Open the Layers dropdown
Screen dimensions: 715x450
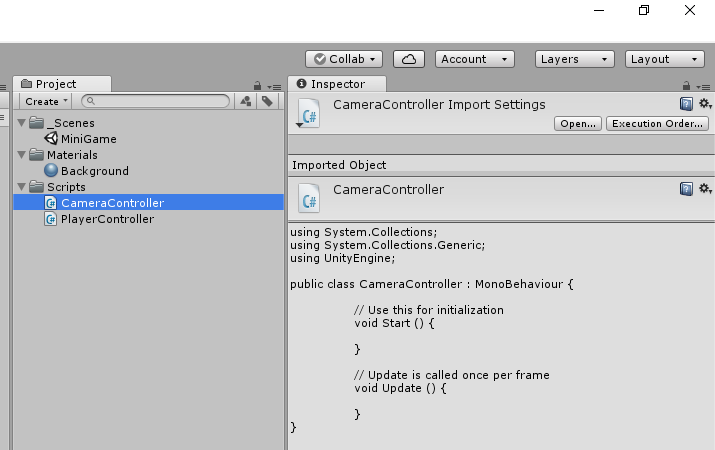click(574, 59)
